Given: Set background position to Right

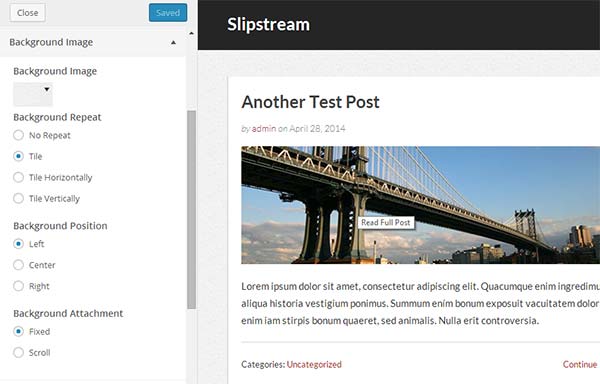Looking at the screenshot, I should tap(18, 286).
